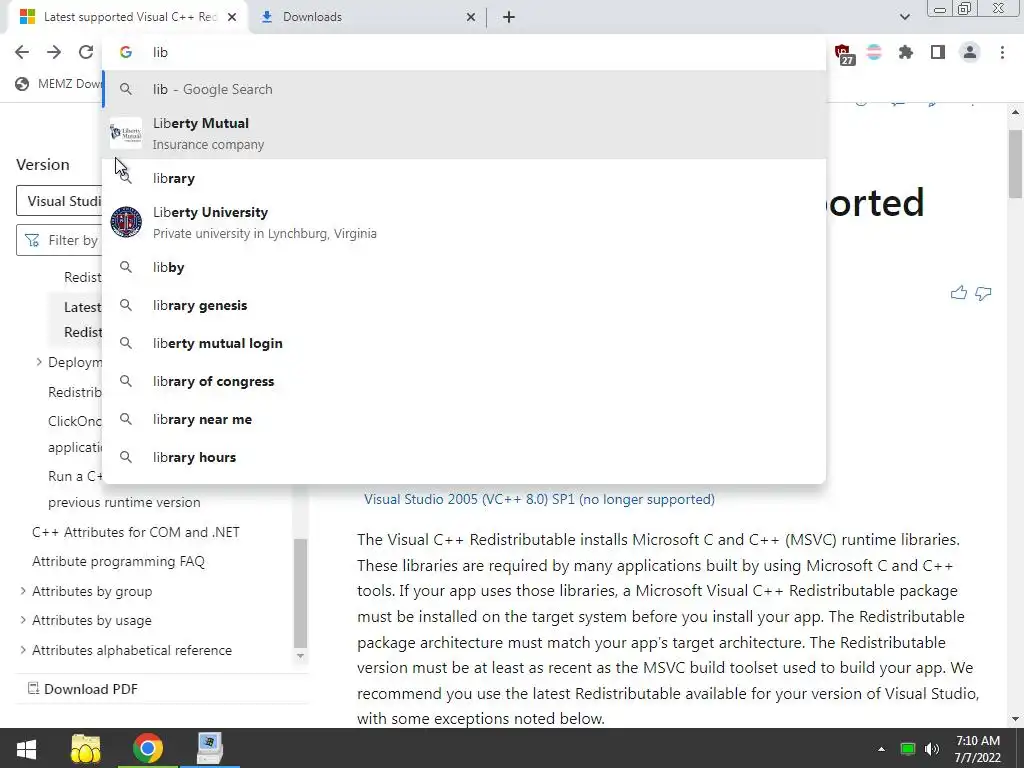Go forward using the browser forward arrow
The width and height of the screenshot is (1024, 768).
point(54,52)
